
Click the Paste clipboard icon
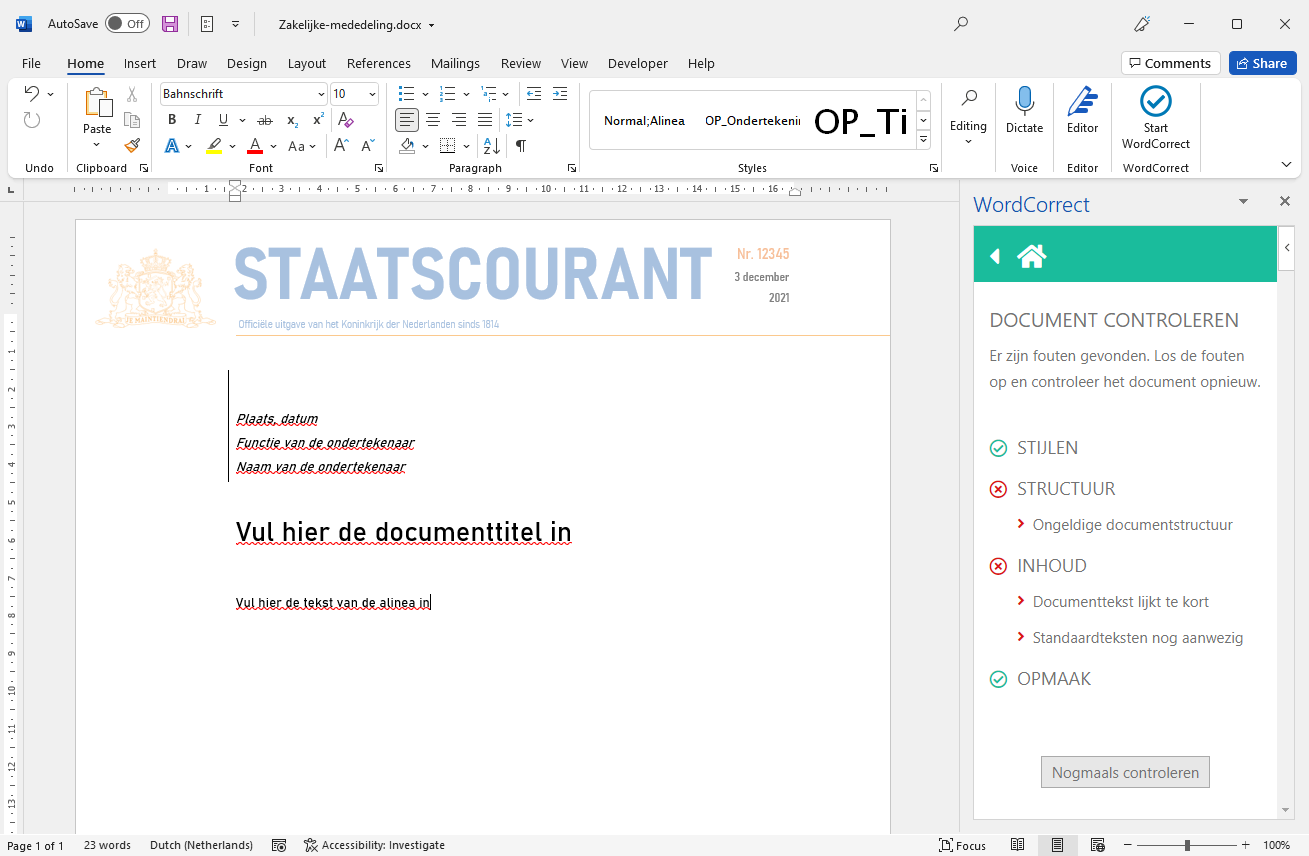point(97,103)
